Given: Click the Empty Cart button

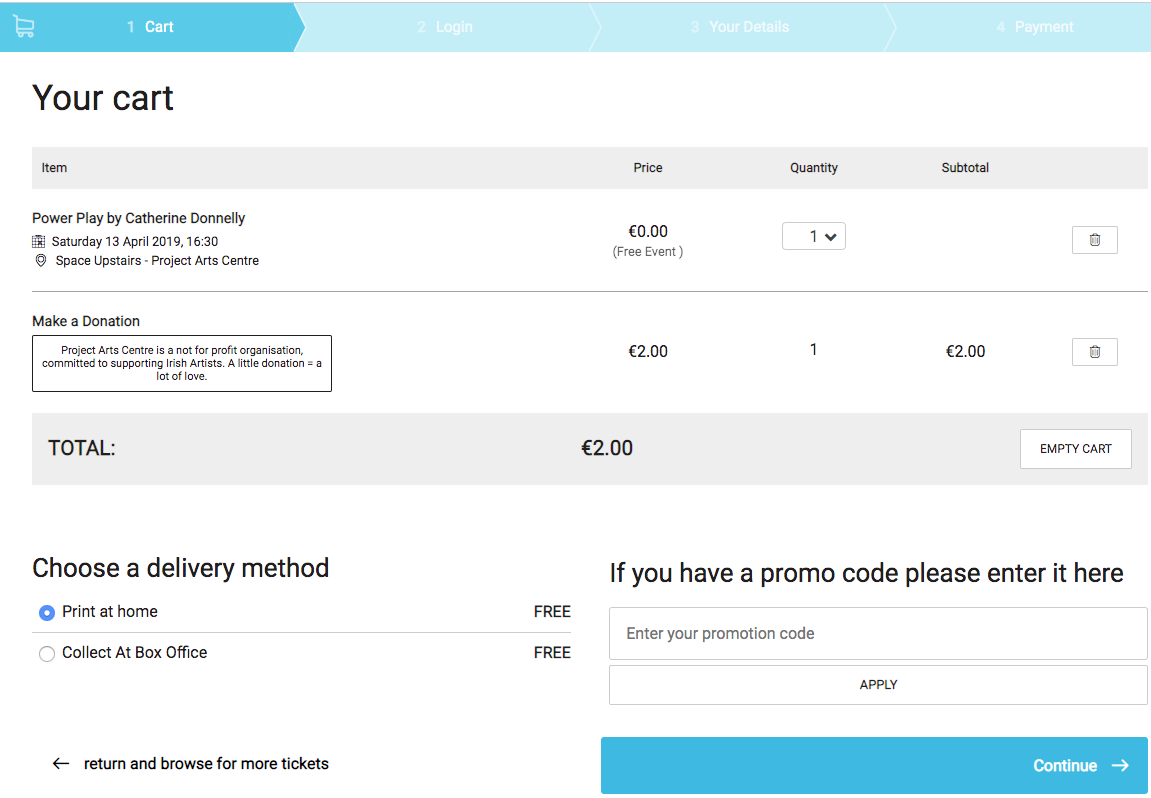Looking at the screenshot, I should 1075,449.
